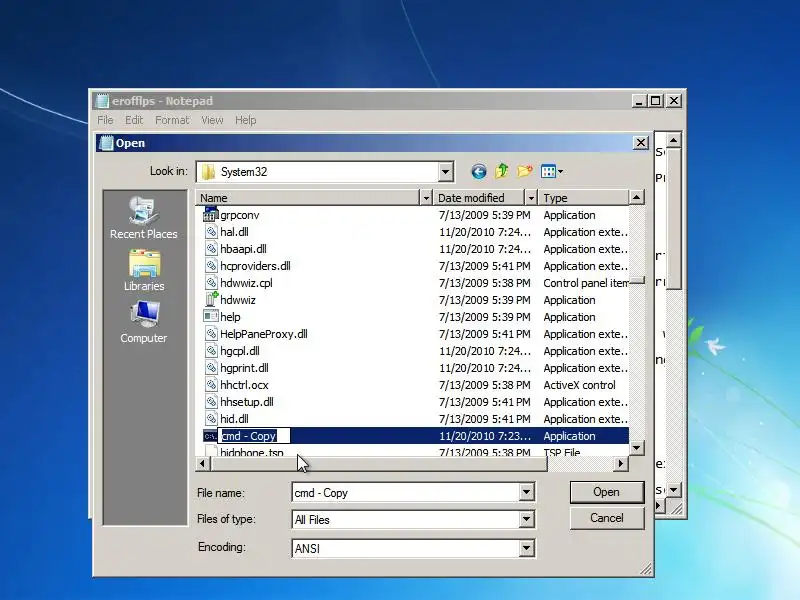Click the file list scroll-right arrow

pyautogui.click(x=620, y=464)
